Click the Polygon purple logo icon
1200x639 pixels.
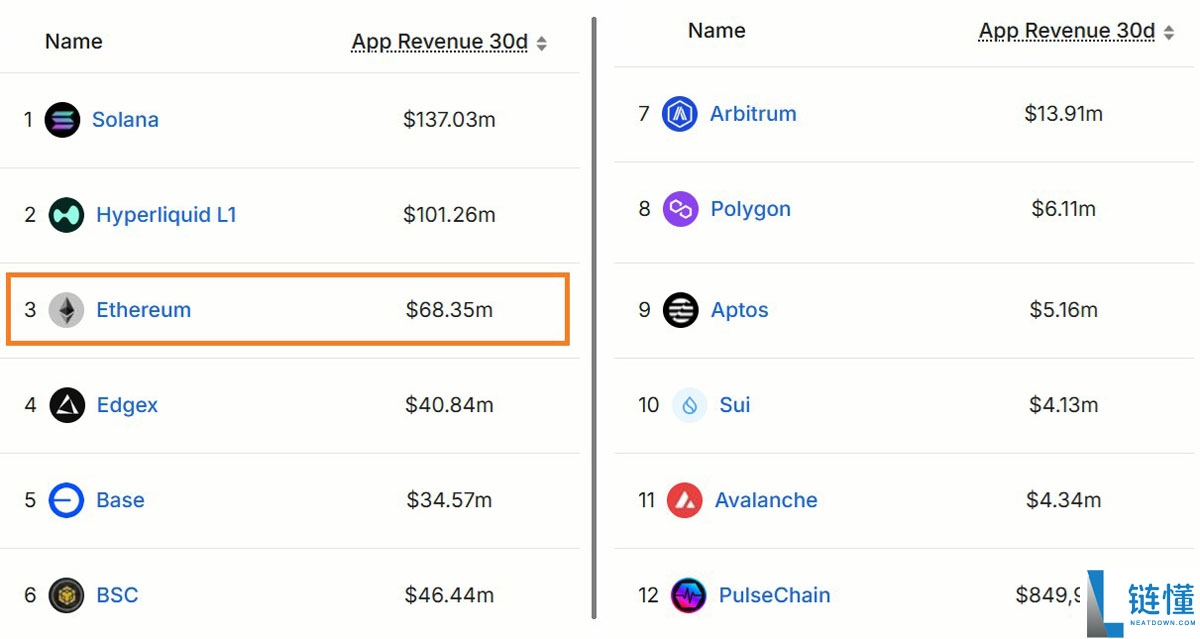click(680, 209)
